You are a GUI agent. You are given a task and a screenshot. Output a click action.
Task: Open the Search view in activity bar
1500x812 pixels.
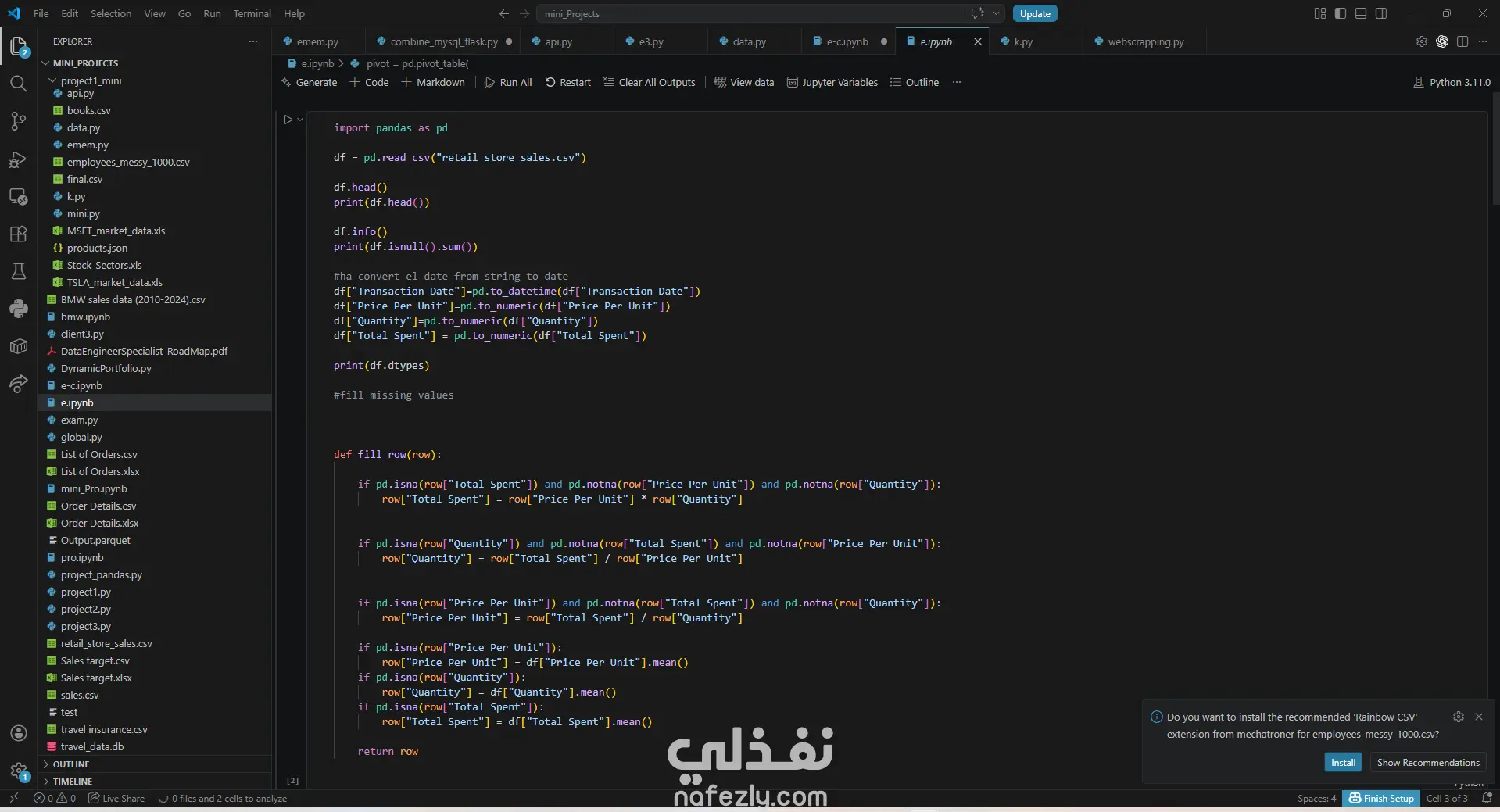click(19, 84)
